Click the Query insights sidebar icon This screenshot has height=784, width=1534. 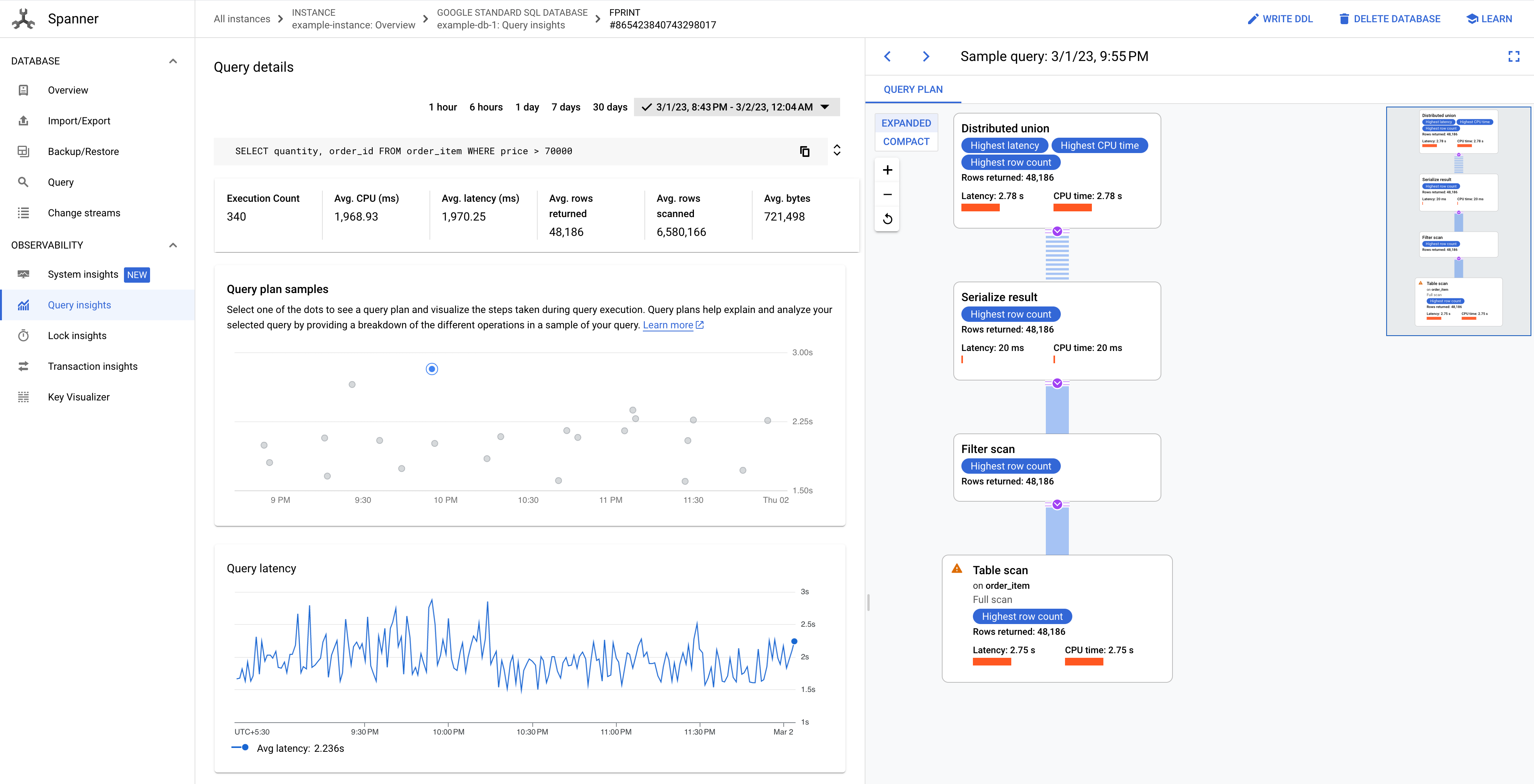point(24,305)
